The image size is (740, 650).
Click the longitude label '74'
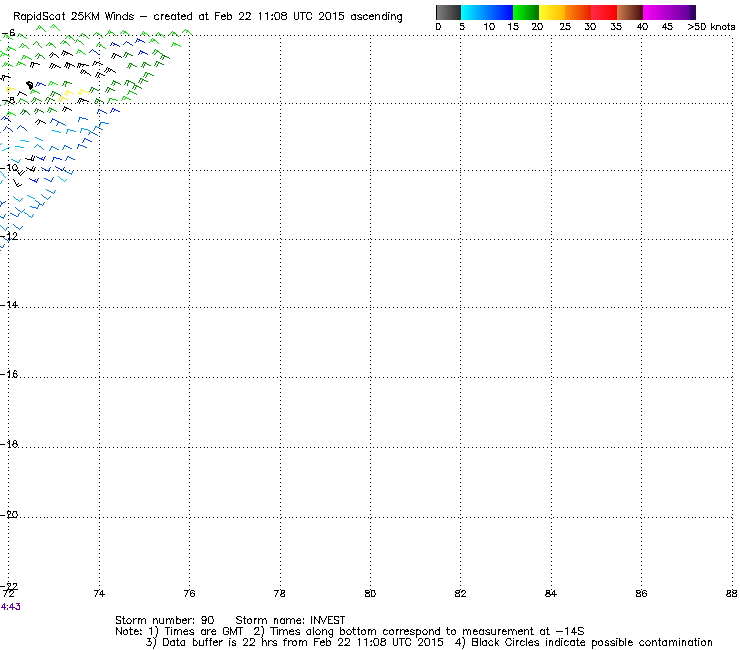coord(99,593)
